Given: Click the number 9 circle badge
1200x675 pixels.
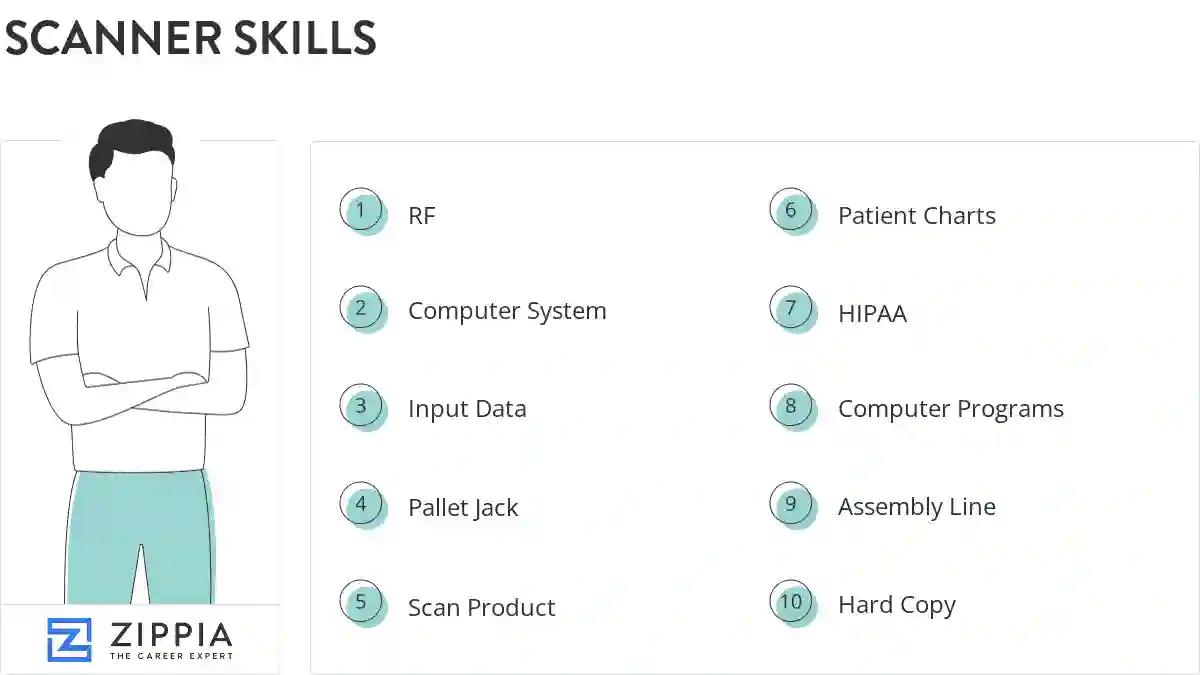Looking at the screenshot, I should coord(791,505).
